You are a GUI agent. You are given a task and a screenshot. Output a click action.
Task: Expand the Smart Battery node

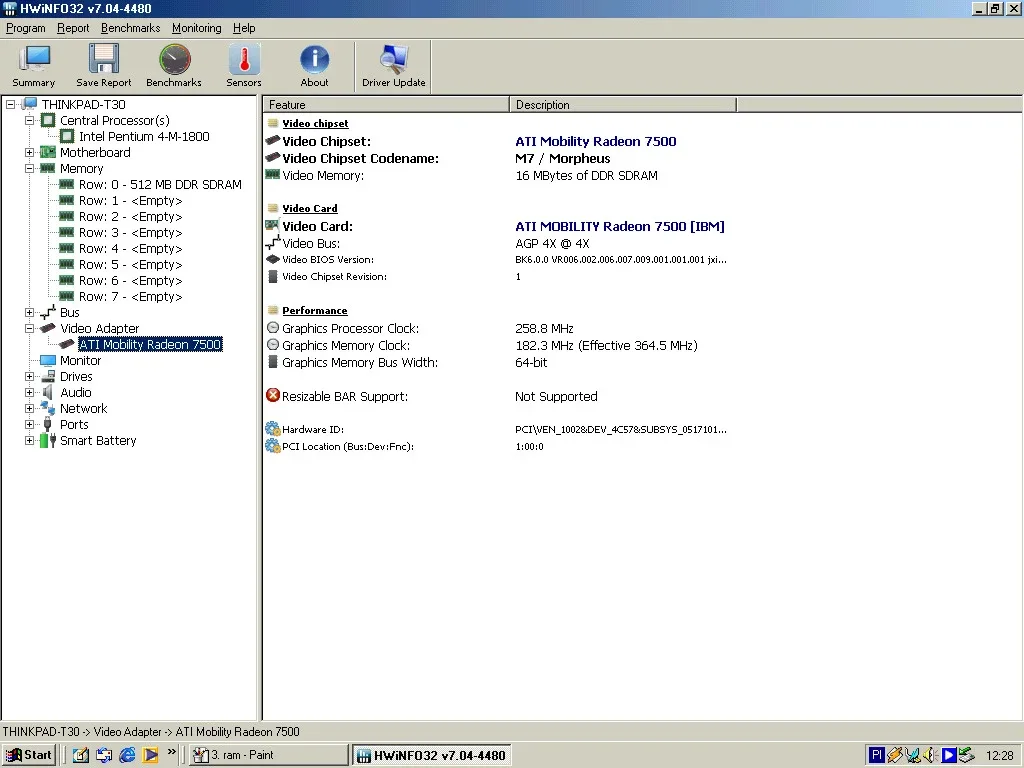coord(29,440)
